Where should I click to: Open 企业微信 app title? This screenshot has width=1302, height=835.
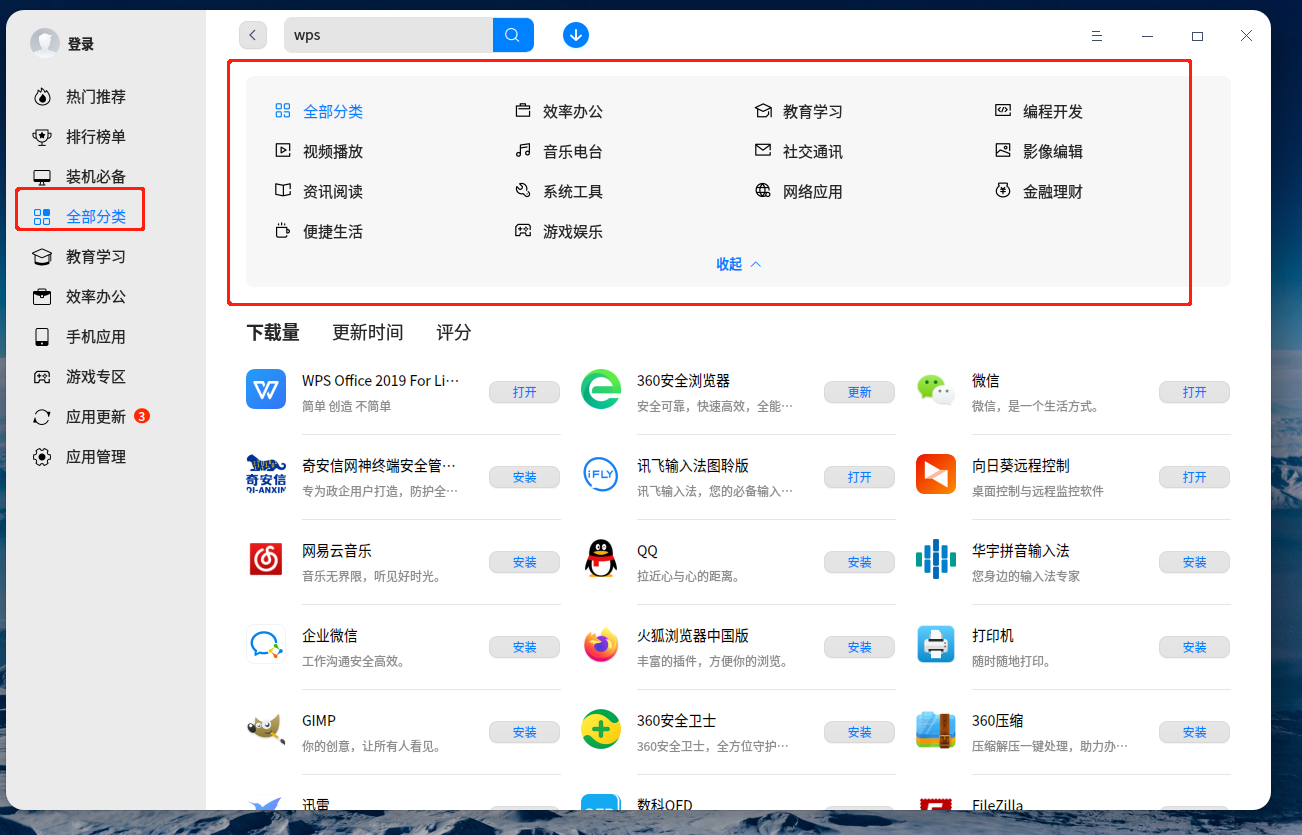330,635
